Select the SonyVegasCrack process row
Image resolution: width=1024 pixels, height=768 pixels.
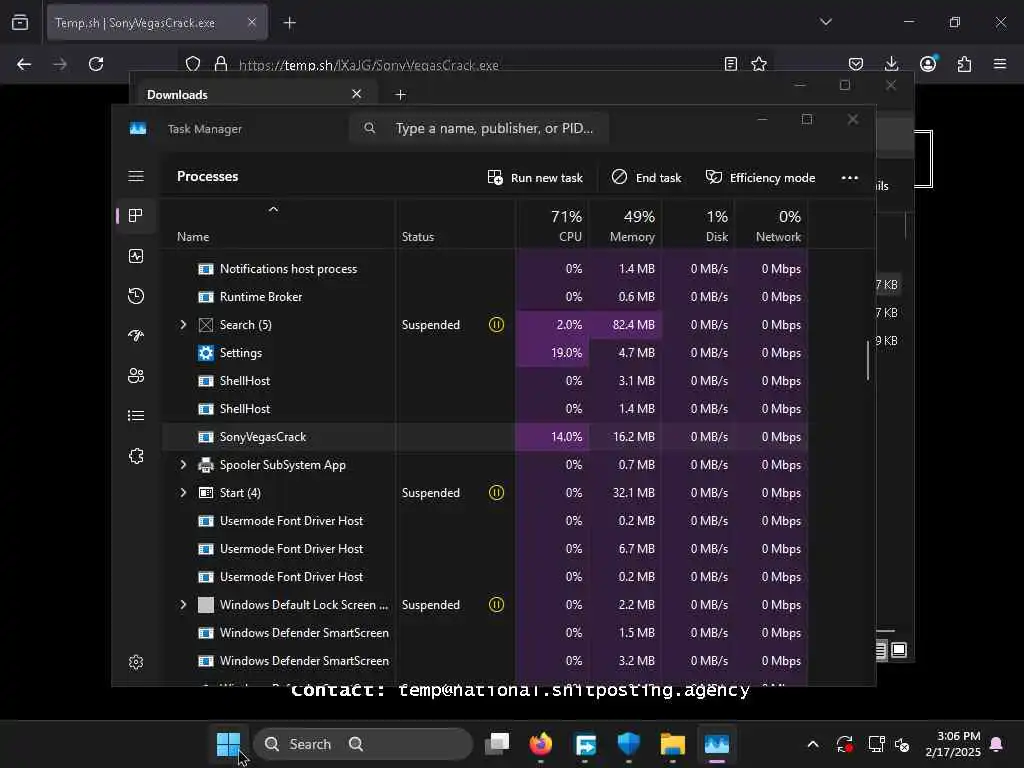pos(485,437)
